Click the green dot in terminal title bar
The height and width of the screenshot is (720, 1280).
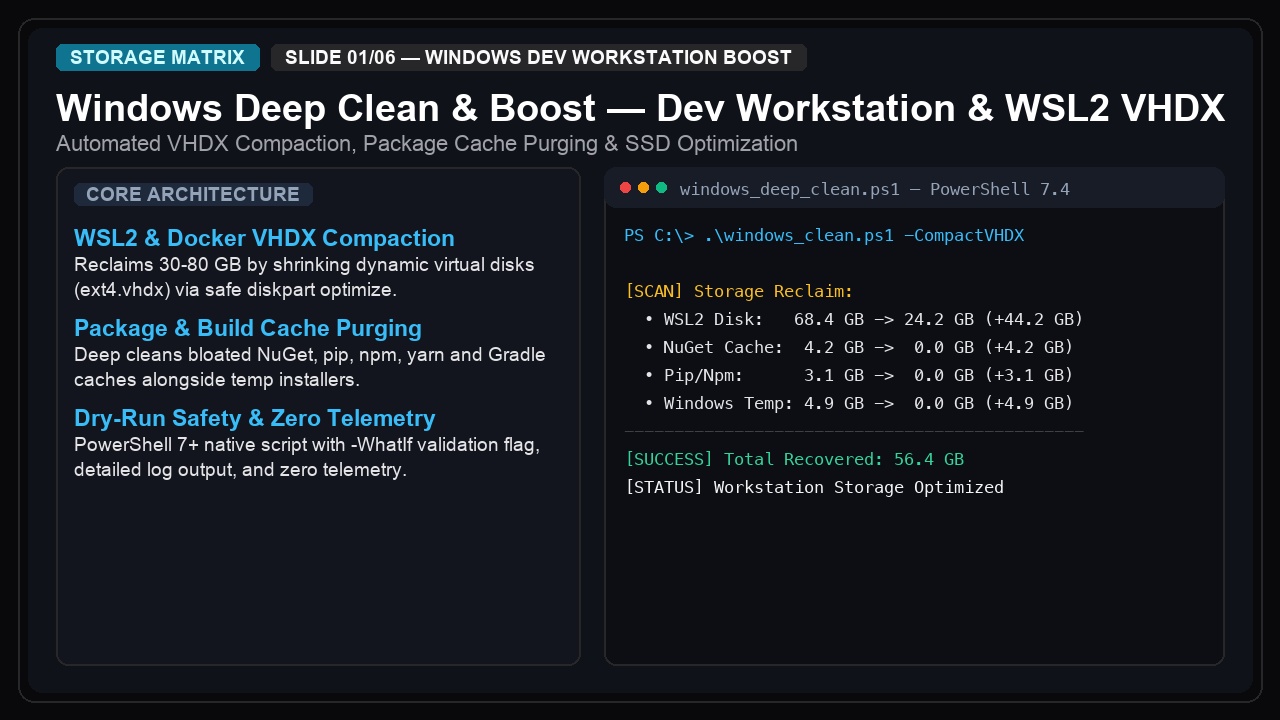pyautogui.click(x=661, y=188)
